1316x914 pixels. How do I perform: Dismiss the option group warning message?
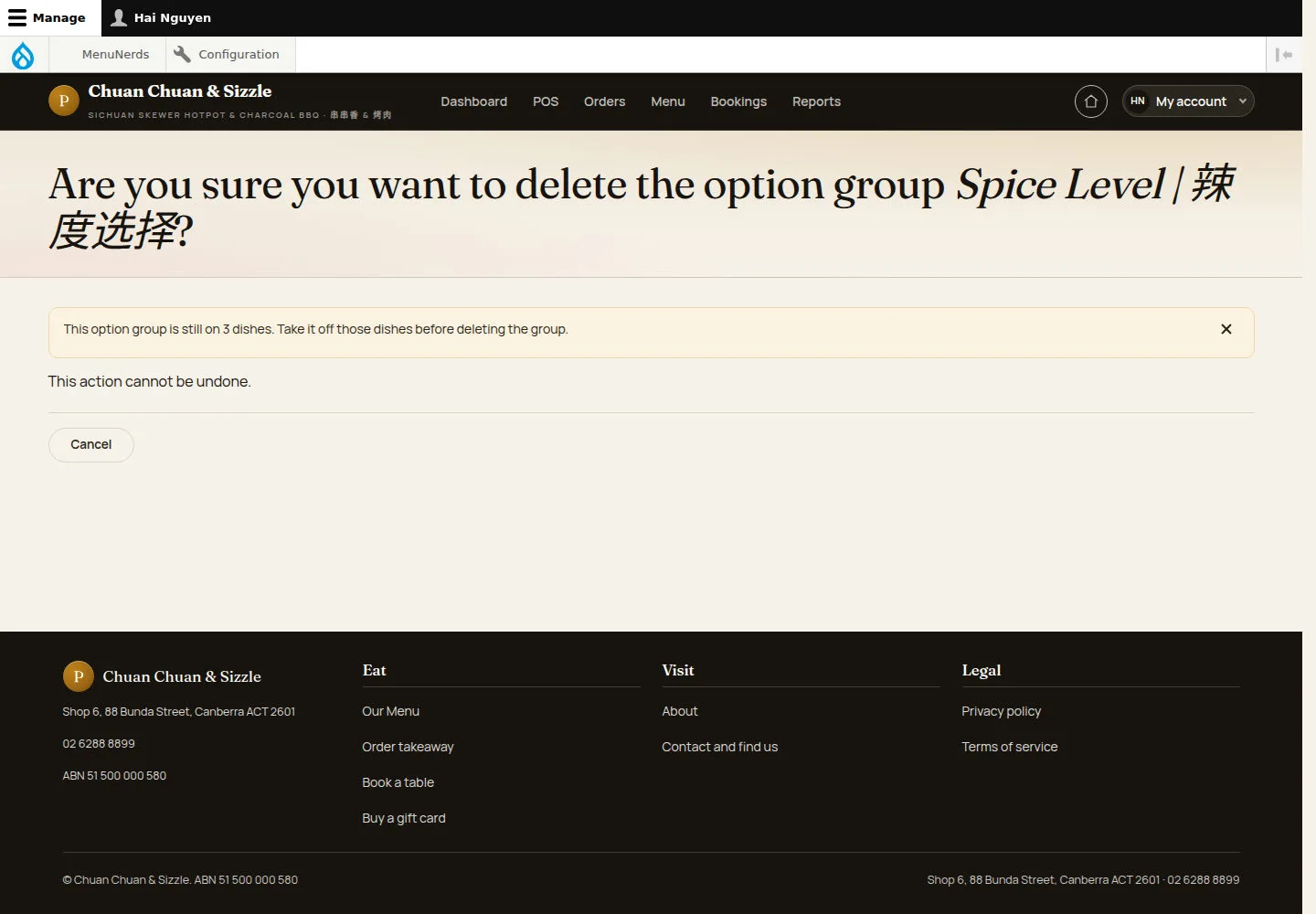(1226, 329)
